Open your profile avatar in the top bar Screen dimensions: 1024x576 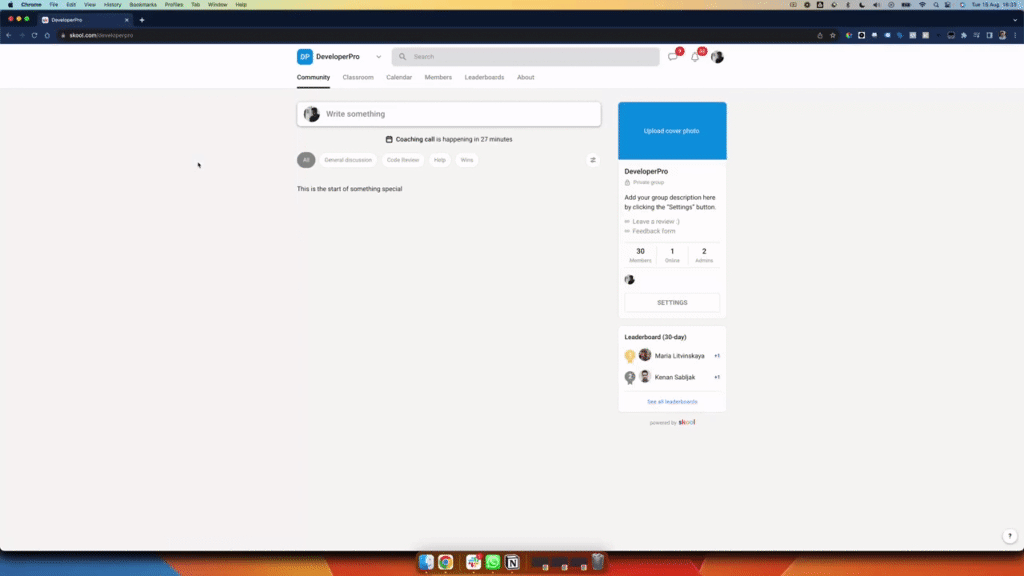pos(717,57)
